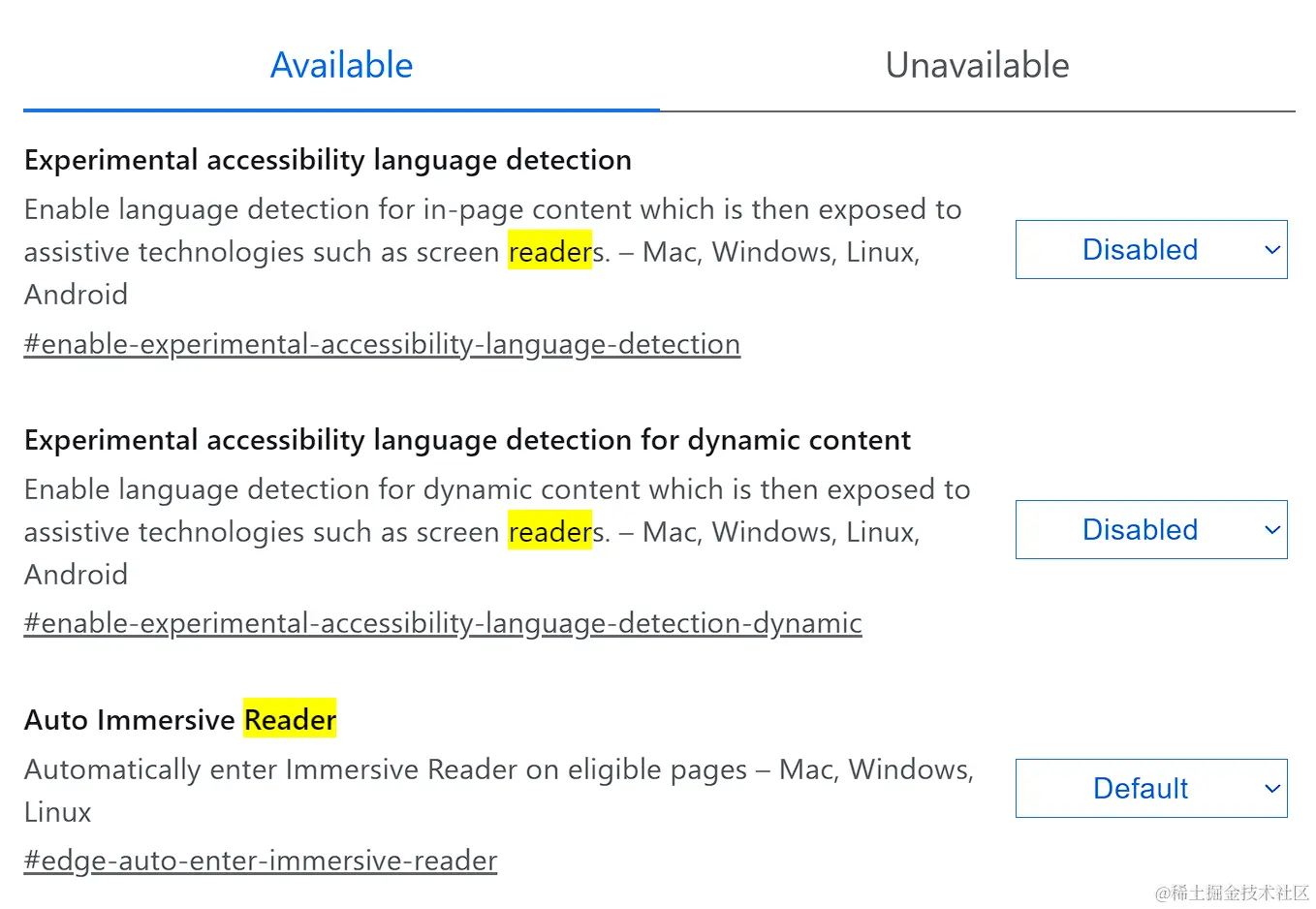Follow the #enable-experimental-accessibility-language-detection-dynamic link
Image resolution: width=1316 pixels, height=909 pixels.
[443, 623]
